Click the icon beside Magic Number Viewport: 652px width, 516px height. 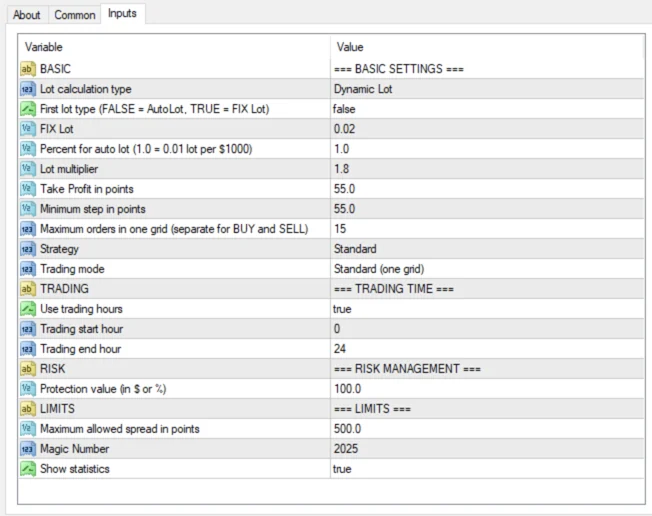click(x=27, y=449)
